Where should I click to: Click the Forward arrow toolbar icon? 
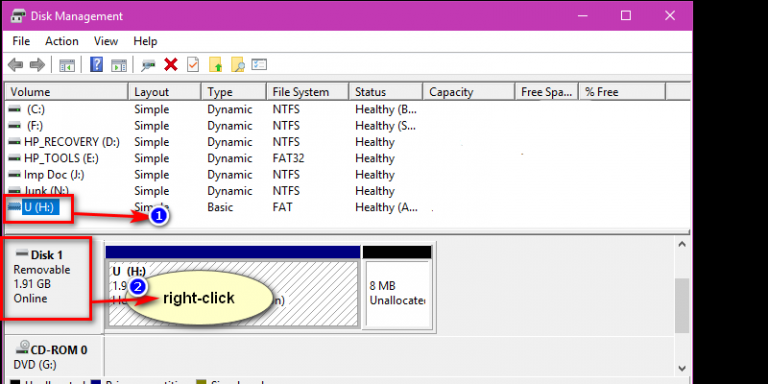click(37, 64)
